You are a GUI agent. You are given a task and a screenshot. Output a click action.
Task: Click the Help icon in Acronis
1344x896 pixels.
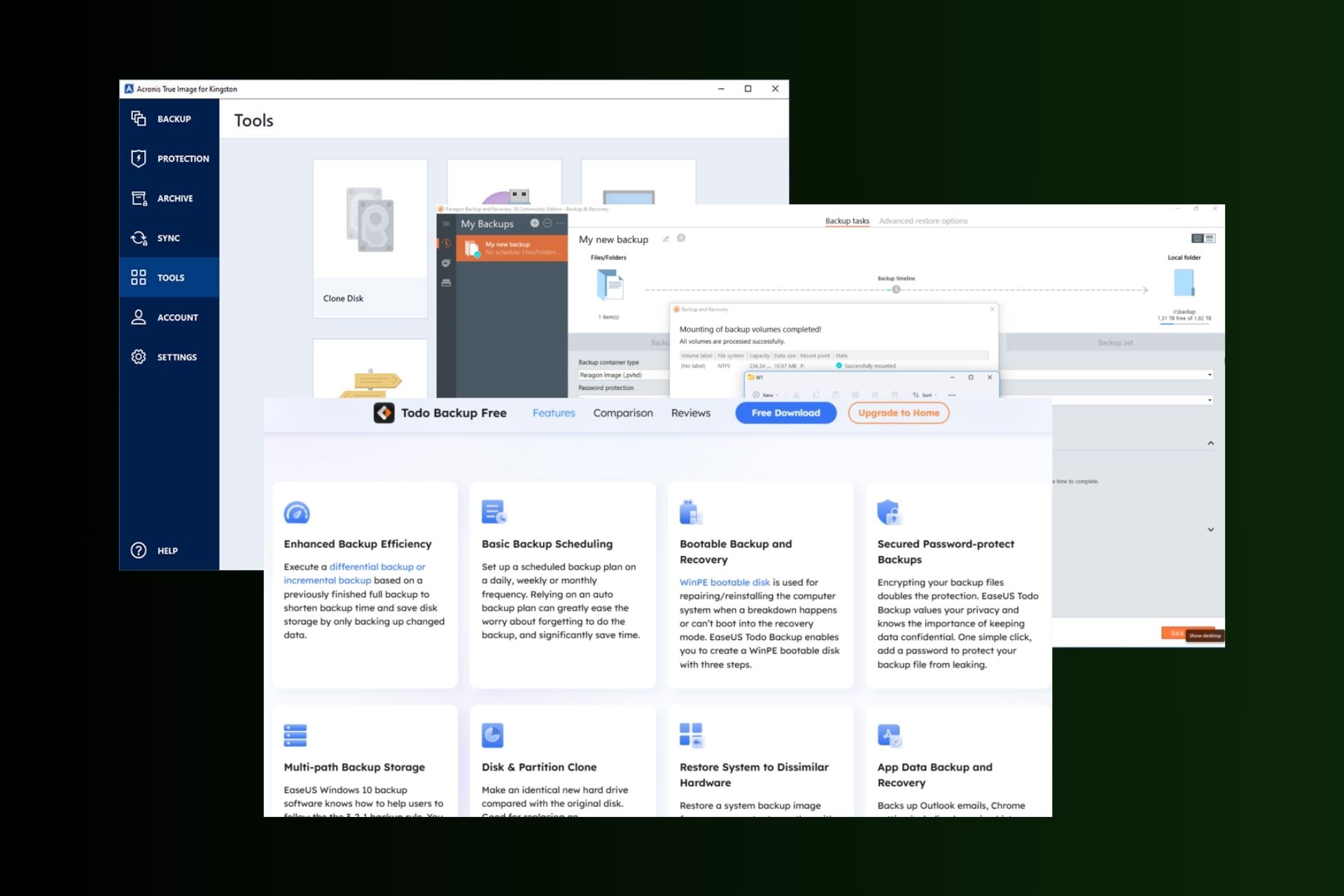[x=138, y=550]
